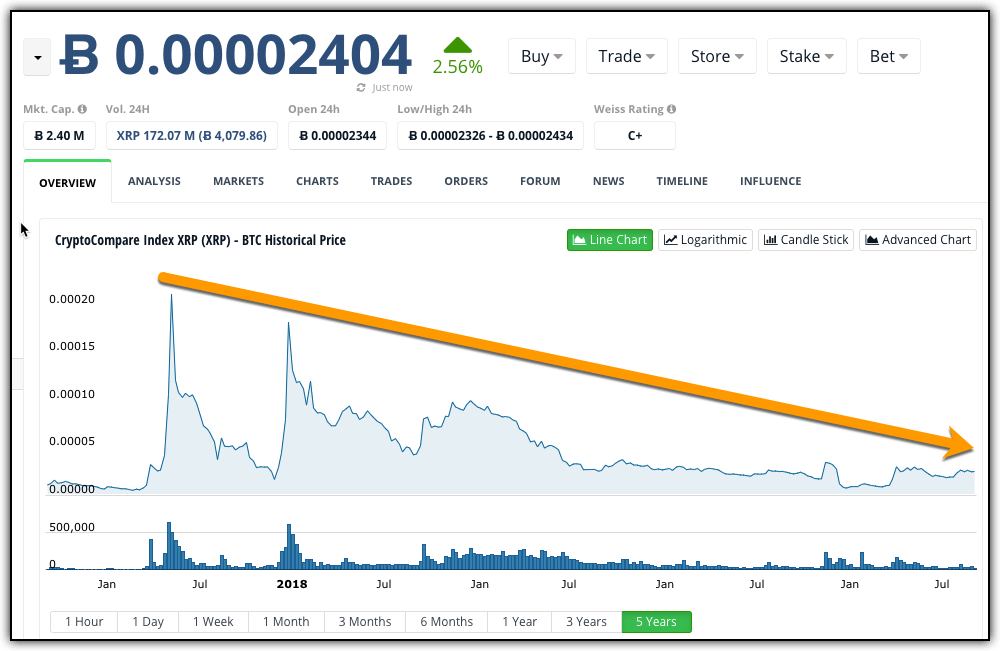Set chart range to 1 Hour
Image resolution: width=1000 pixels, height=651 pixels.
pos(84,622)
